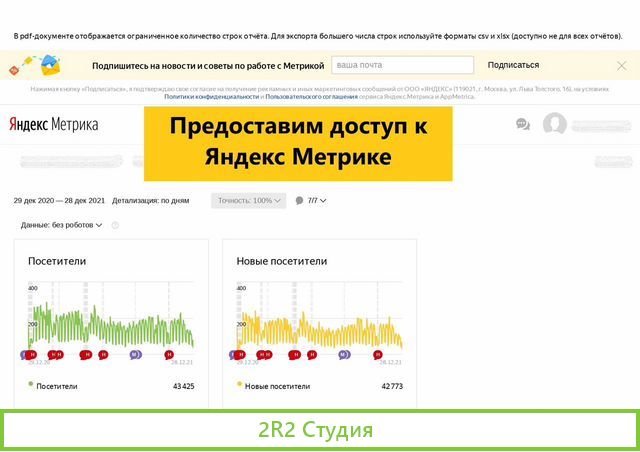This screenshot has width=640, height=452.
Task: Open the 'Пользовательского соглашения' link
Action: click(x=311, y=97)
